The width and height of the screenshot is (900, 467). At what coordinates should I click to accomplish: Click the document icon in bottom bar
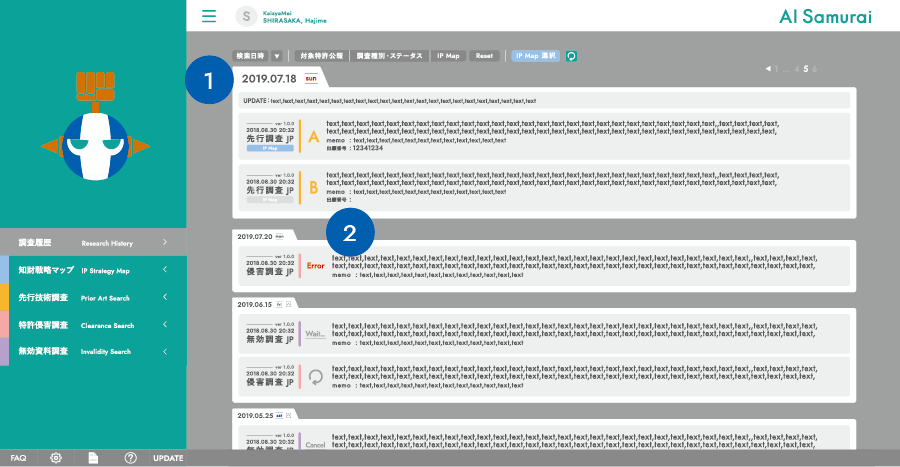pos(93,457)
